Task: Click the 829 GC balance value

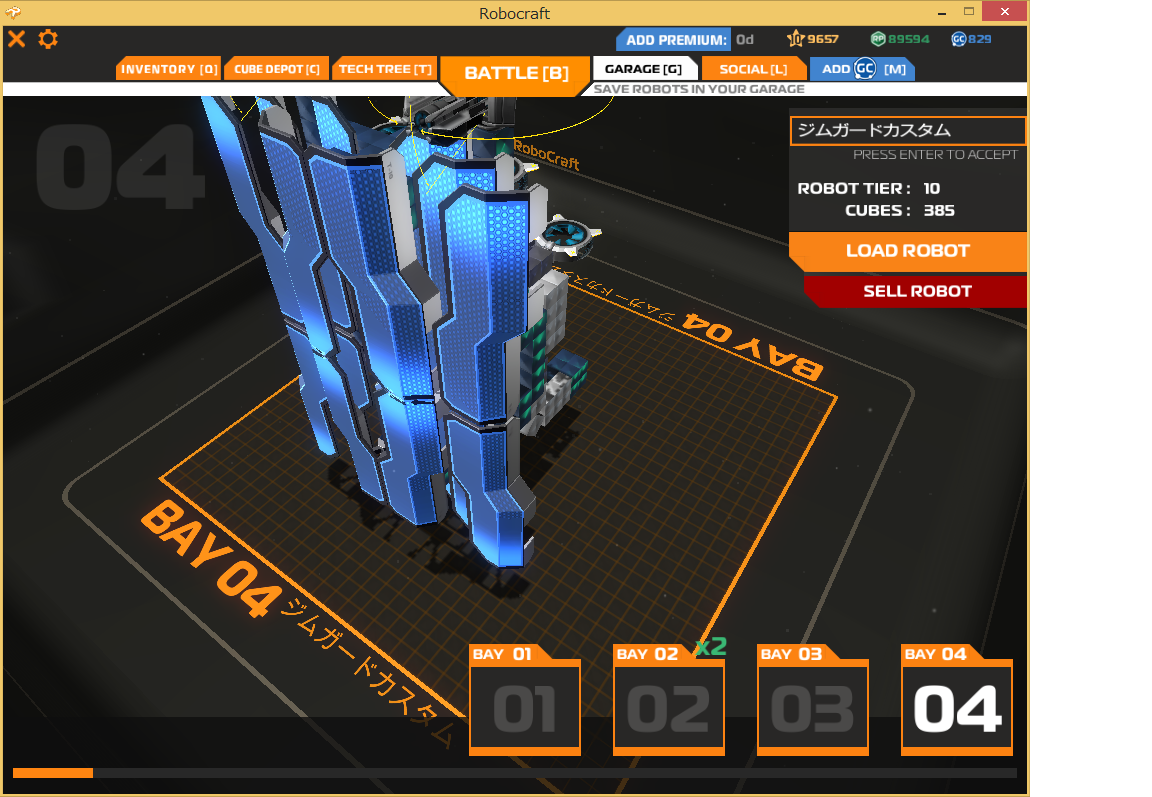Action: tap(979, 39)
